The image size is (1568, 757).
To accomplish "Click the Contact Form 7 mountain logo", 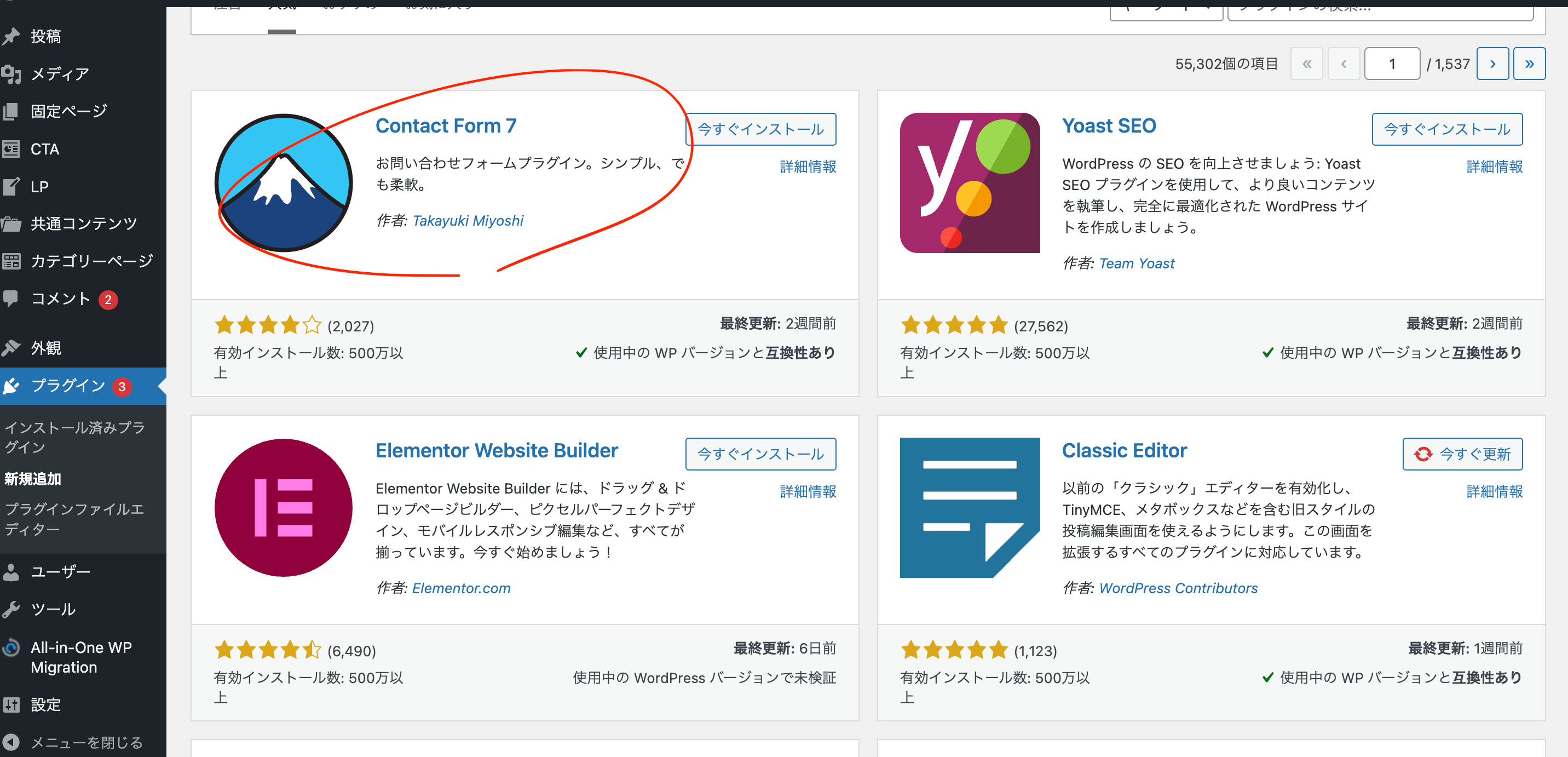I will (284, 183).
